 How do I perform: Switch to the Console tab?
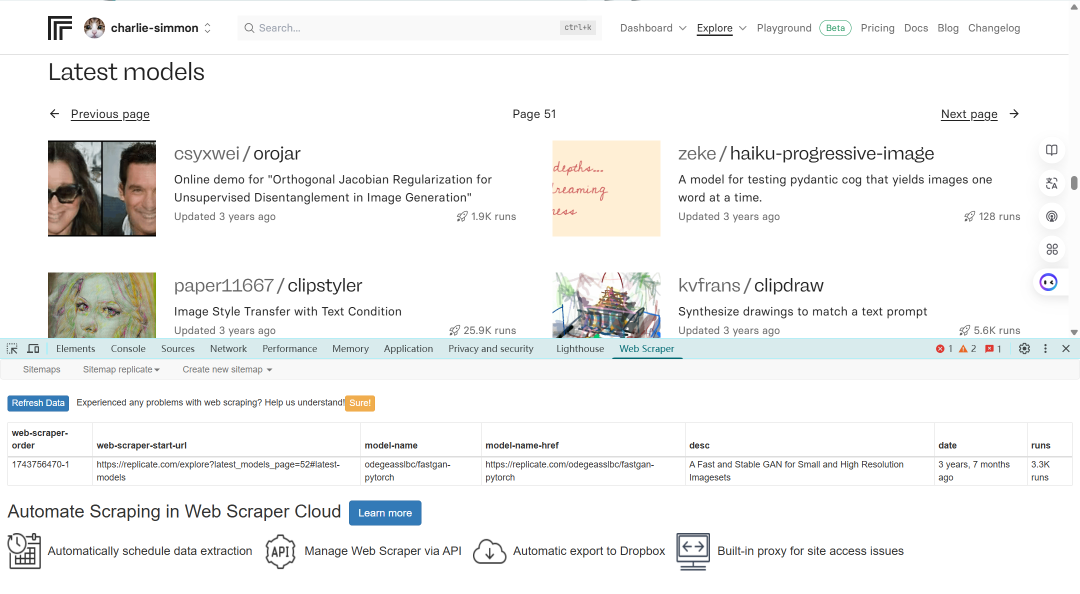128,349
